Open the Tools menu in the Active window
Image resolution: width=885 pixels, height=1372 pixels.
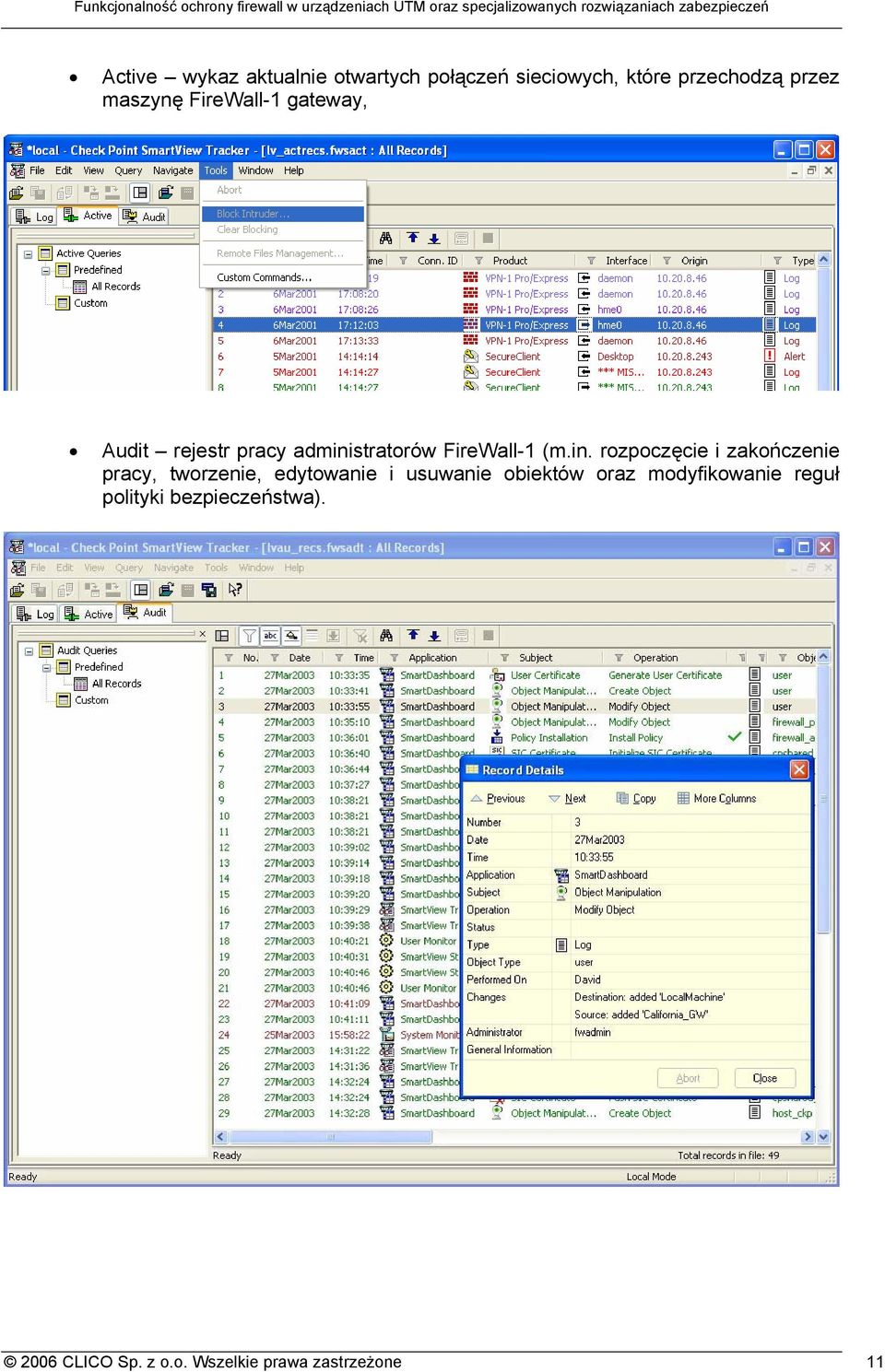216,170
